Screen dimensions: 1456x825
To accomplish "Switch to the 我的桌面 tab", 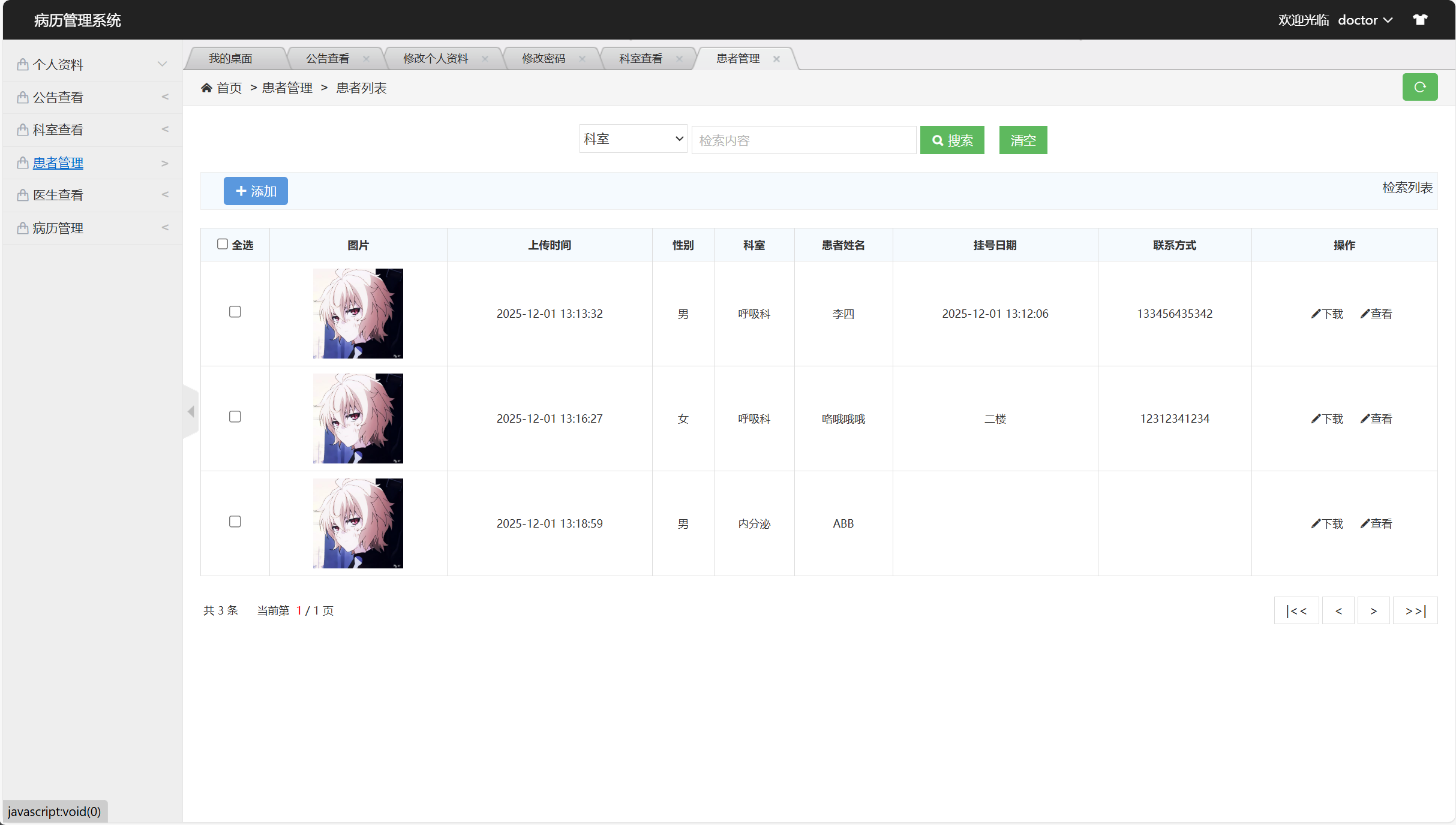I will click(231, 58).
